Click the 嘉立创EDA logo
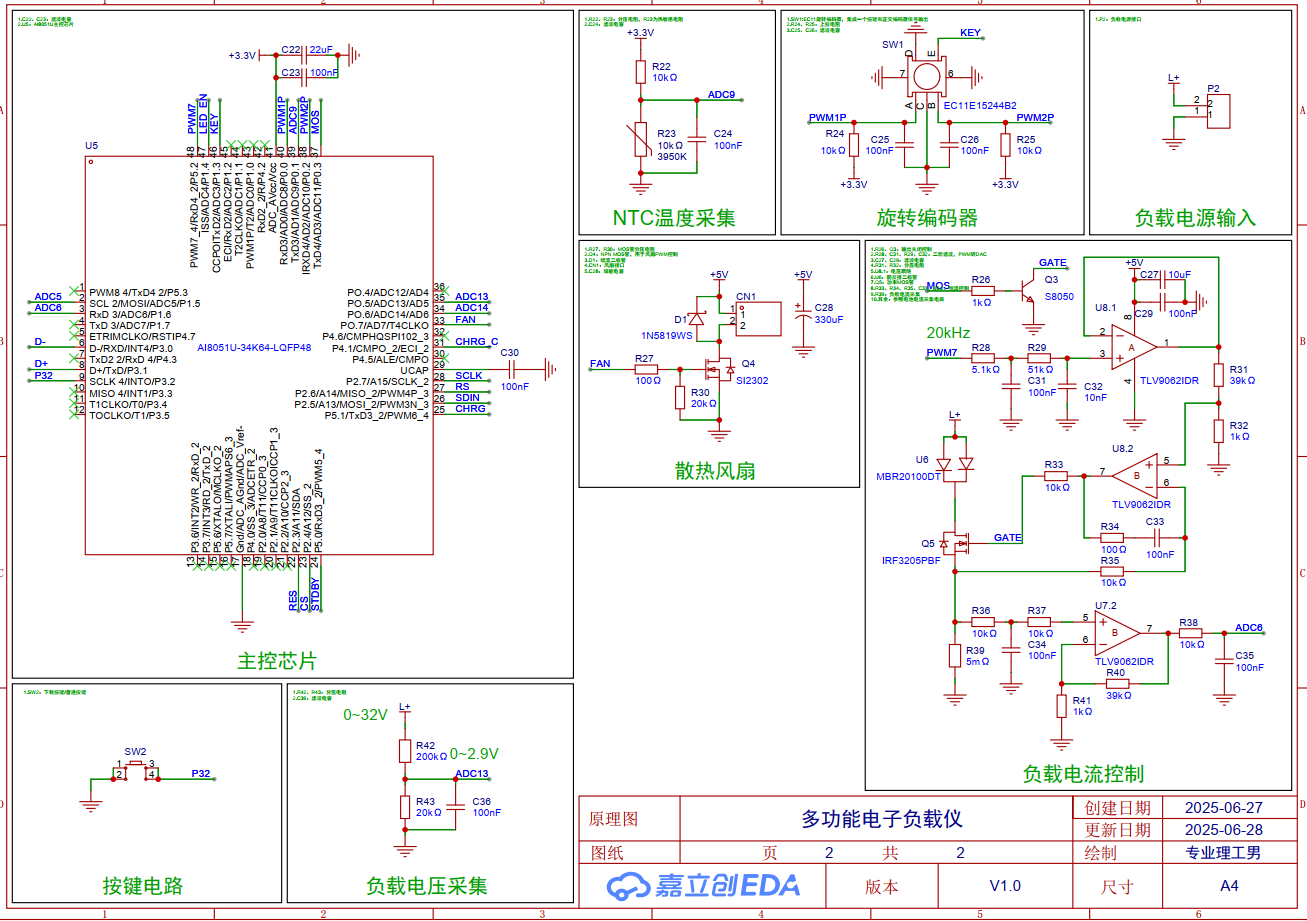Viewport: 1307px width, 921px height. click(704, 885)
